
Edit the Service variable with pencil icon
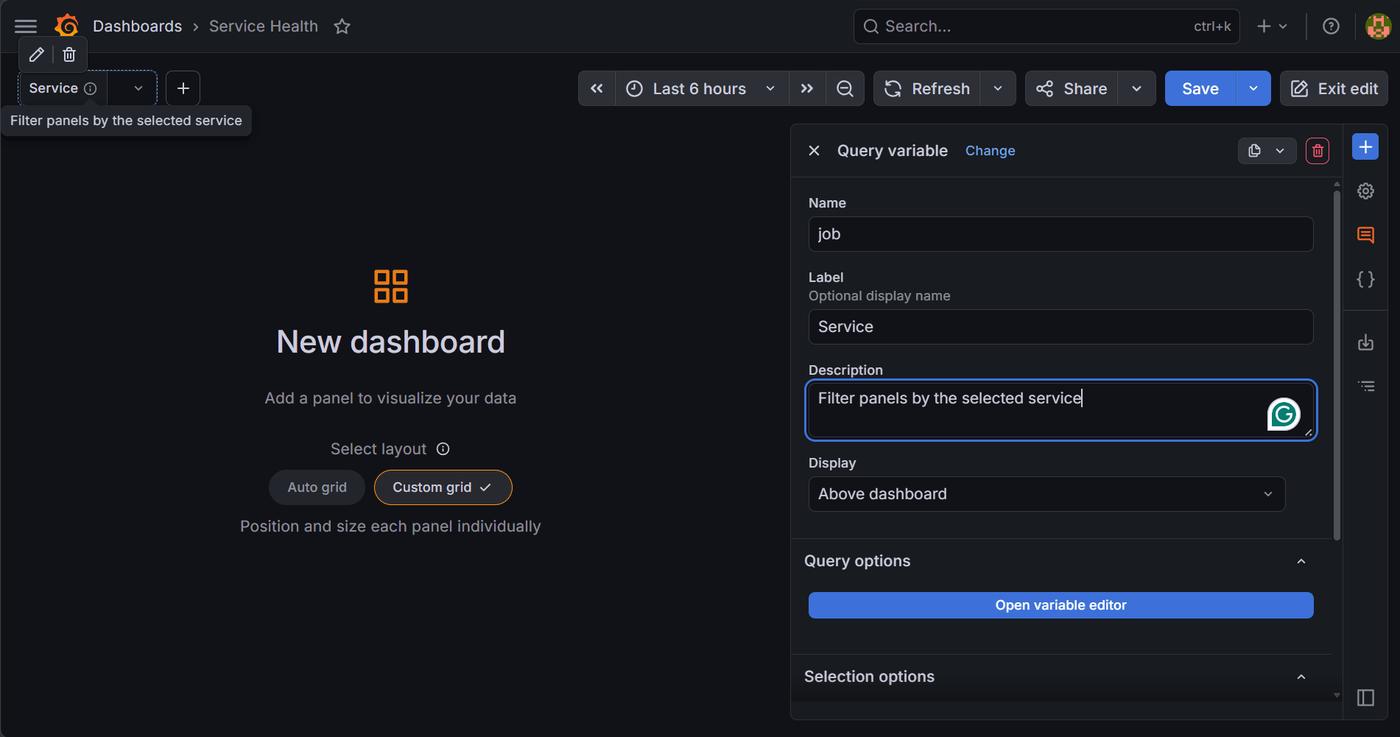(37, 54)
